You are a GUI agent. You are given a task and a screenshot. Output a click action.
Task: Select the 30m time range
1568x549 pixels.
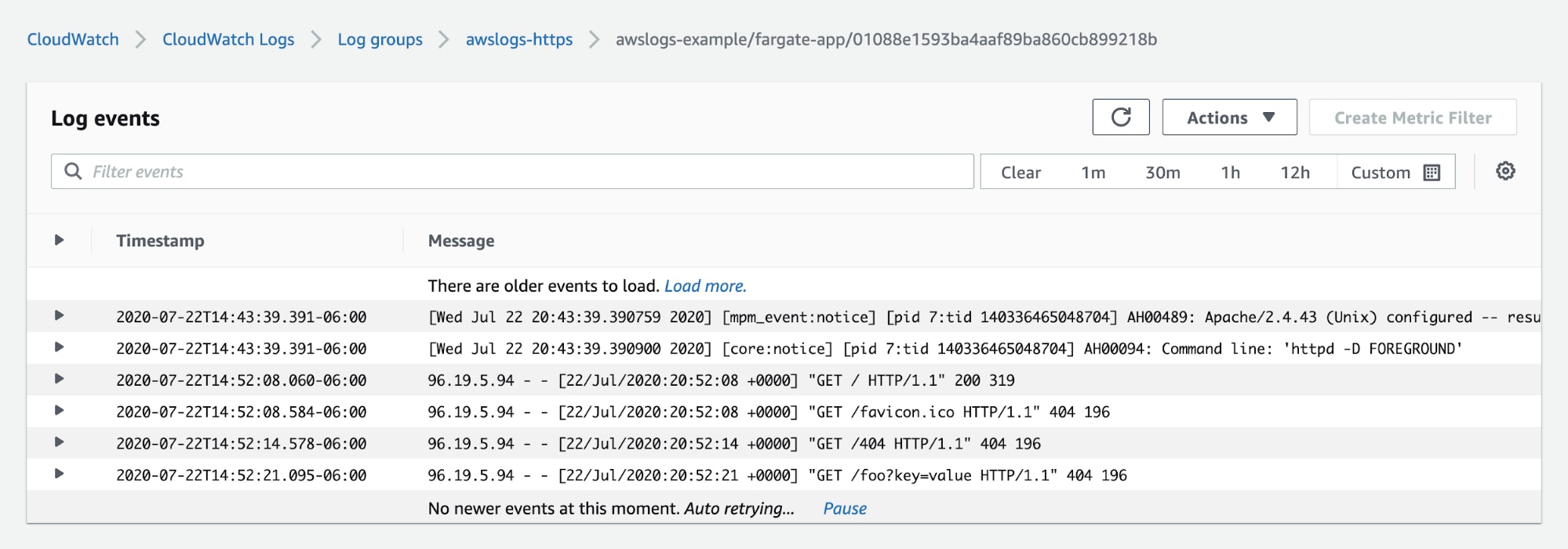pos(1162,173)
